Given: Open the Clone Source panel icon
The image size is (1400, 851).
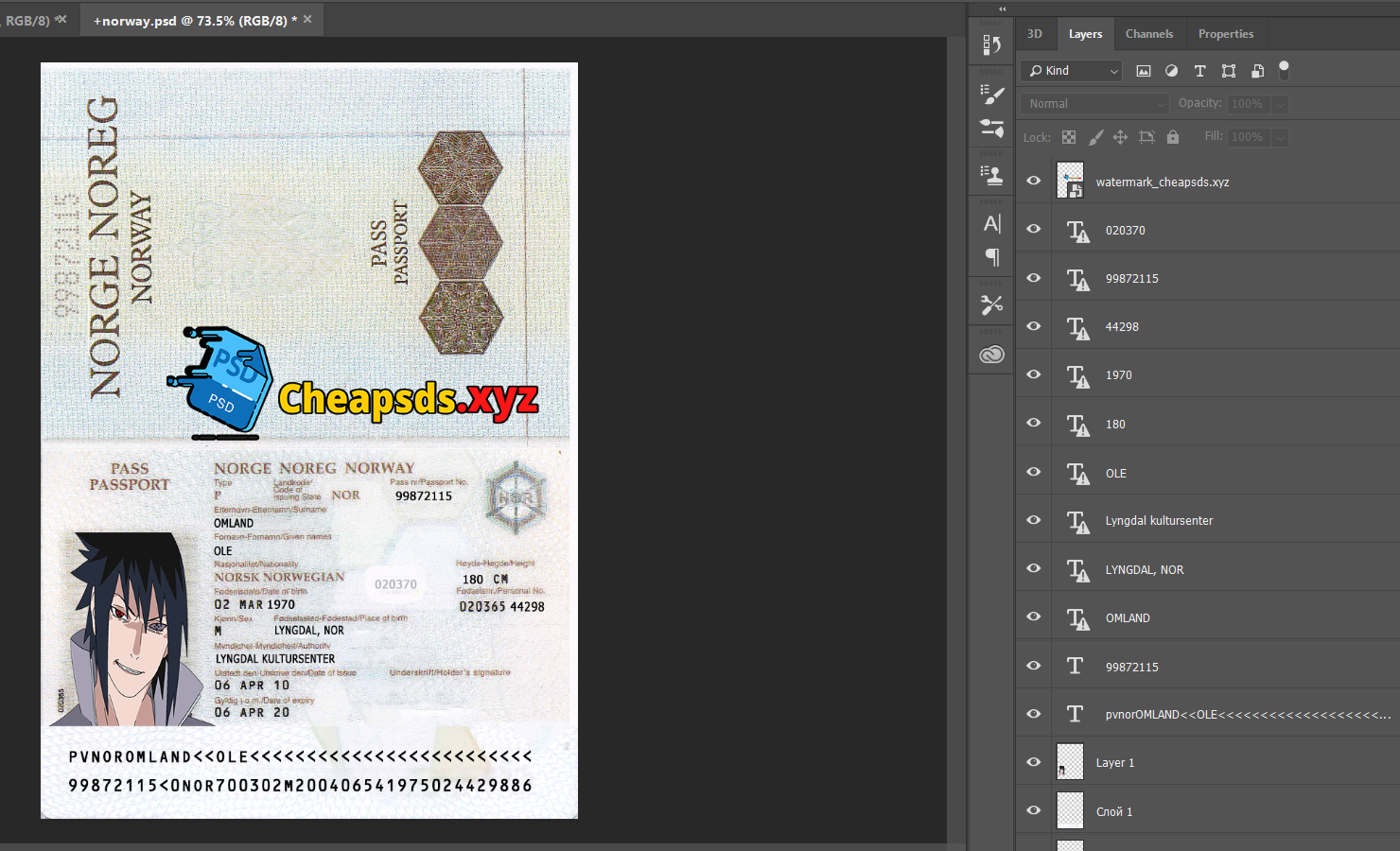Looking at the screenshot, I should pyautogui.click(x=991, y=175).
